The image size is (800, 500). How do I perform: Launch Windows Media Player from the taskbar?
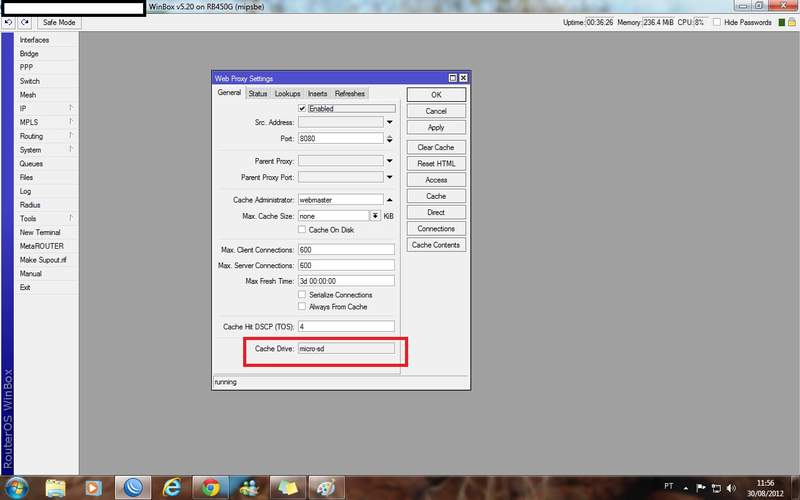point(93,488)
